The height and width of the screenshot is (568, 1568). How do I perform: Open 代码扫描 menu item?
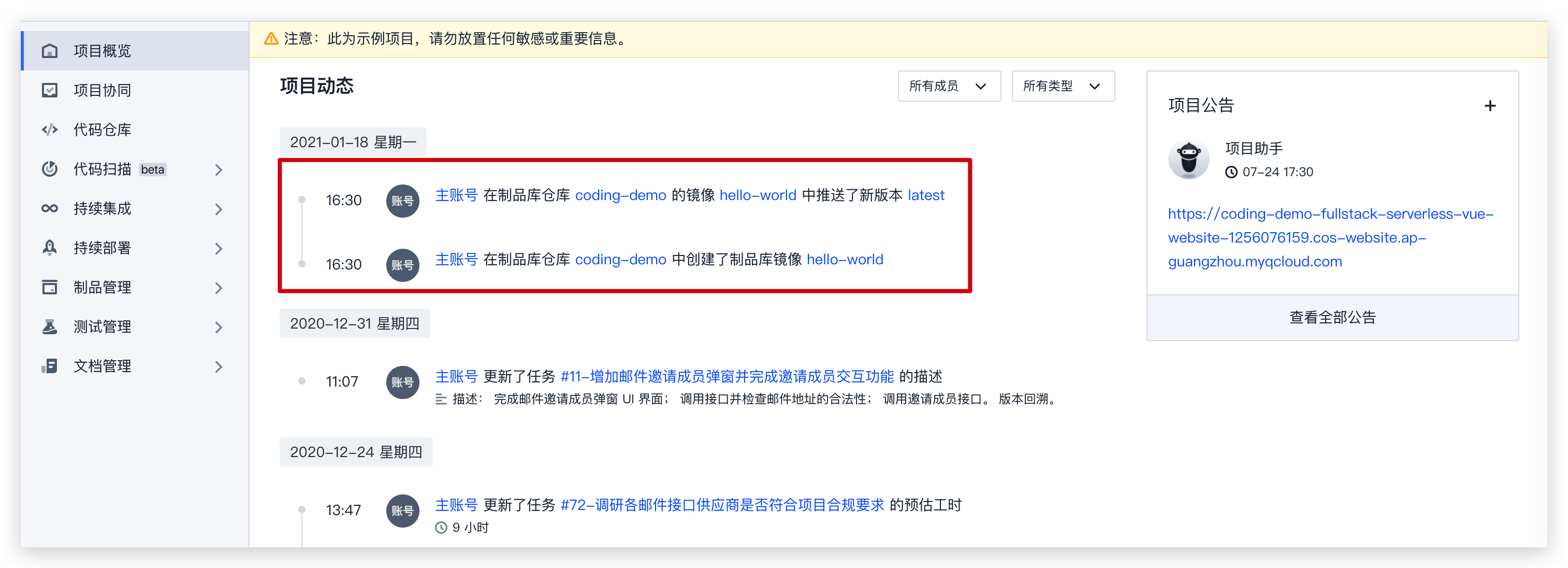(135, 169)
